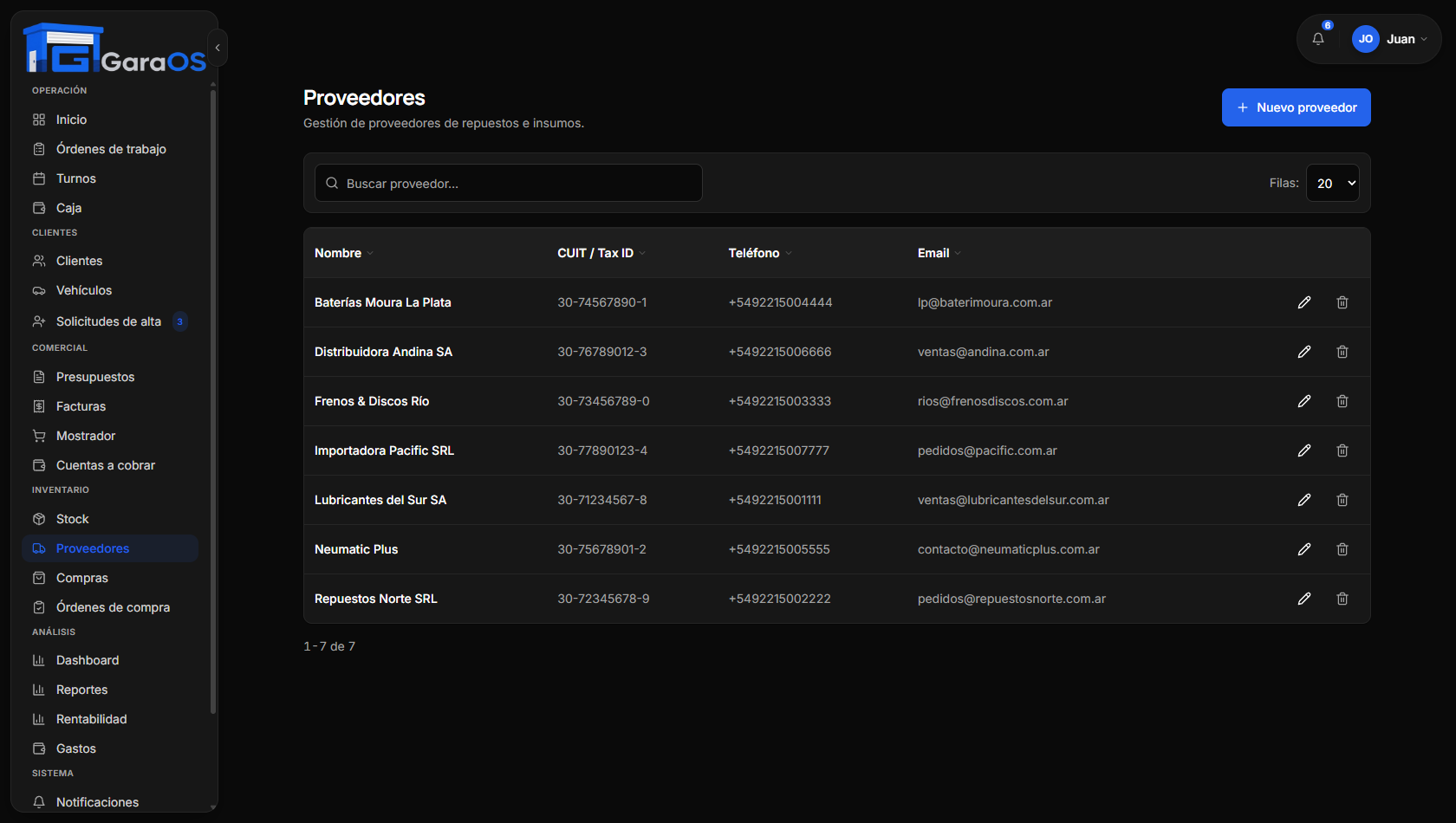Open Mostrador section

tap(110, 436)
